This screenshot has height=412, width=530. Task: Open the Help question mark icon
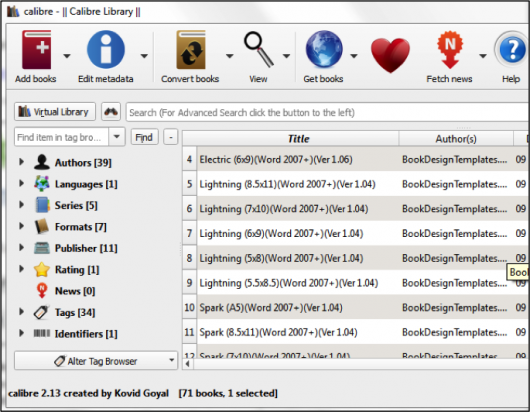pos(511,49)
